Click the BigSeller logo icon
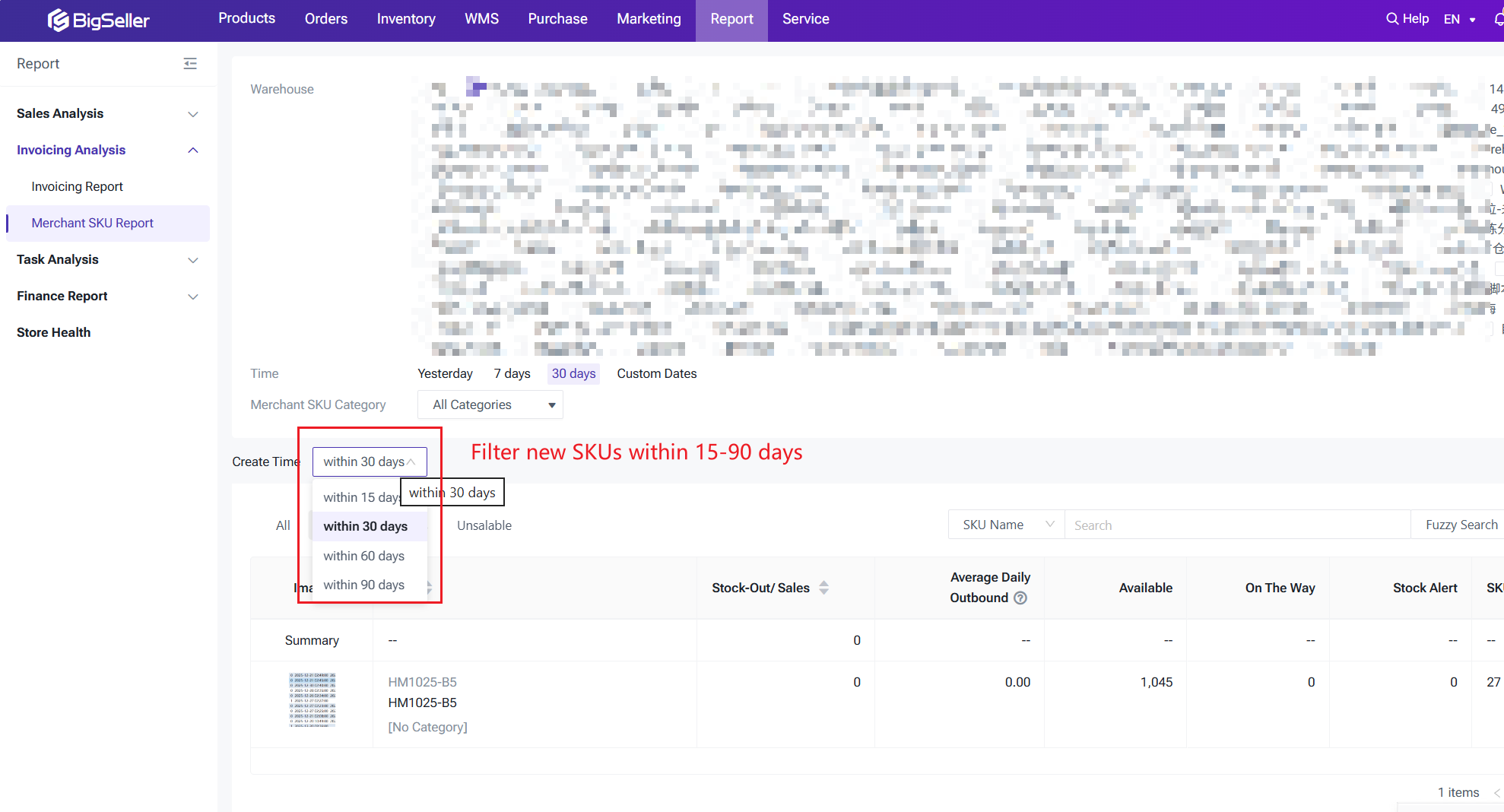1504x812 pixels. [58, 20]
